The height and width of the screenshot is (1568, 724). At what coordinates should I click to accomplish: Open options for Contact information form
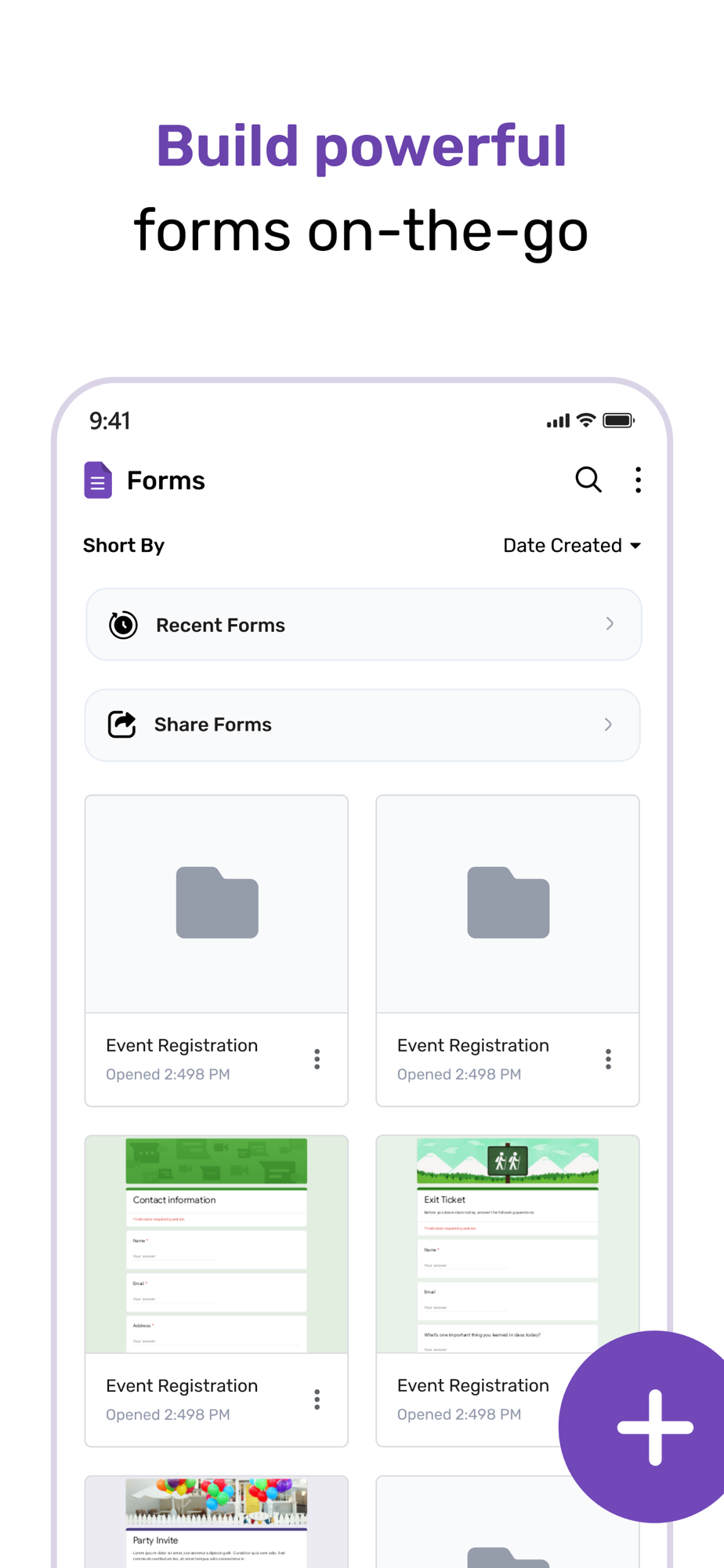[x=317, y=1399]
